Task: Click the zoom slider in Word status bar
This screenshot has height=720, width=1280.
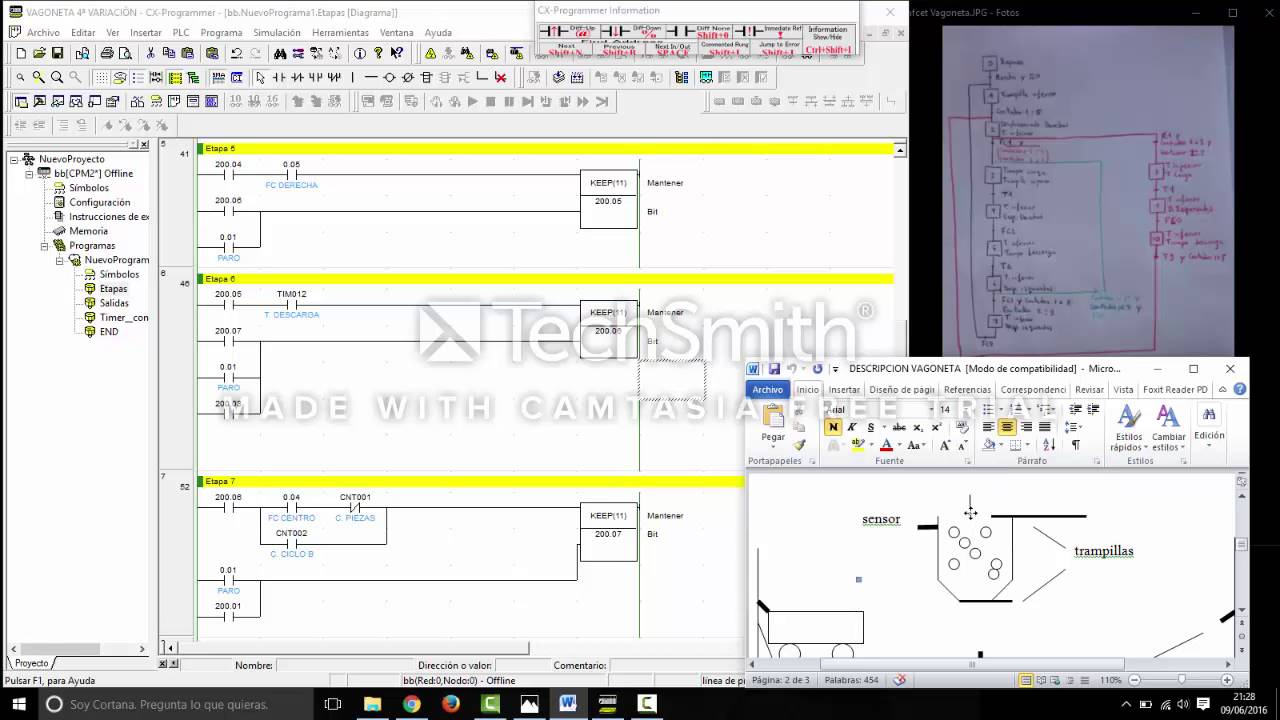Action: pos(1181,680)
